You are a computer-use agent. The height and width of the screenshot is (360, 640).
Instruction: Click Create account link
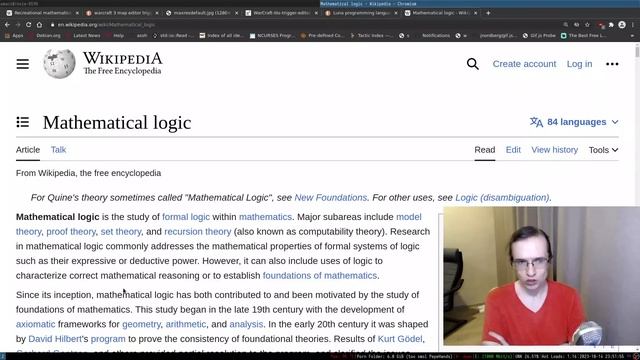click(x=524, y=64)
